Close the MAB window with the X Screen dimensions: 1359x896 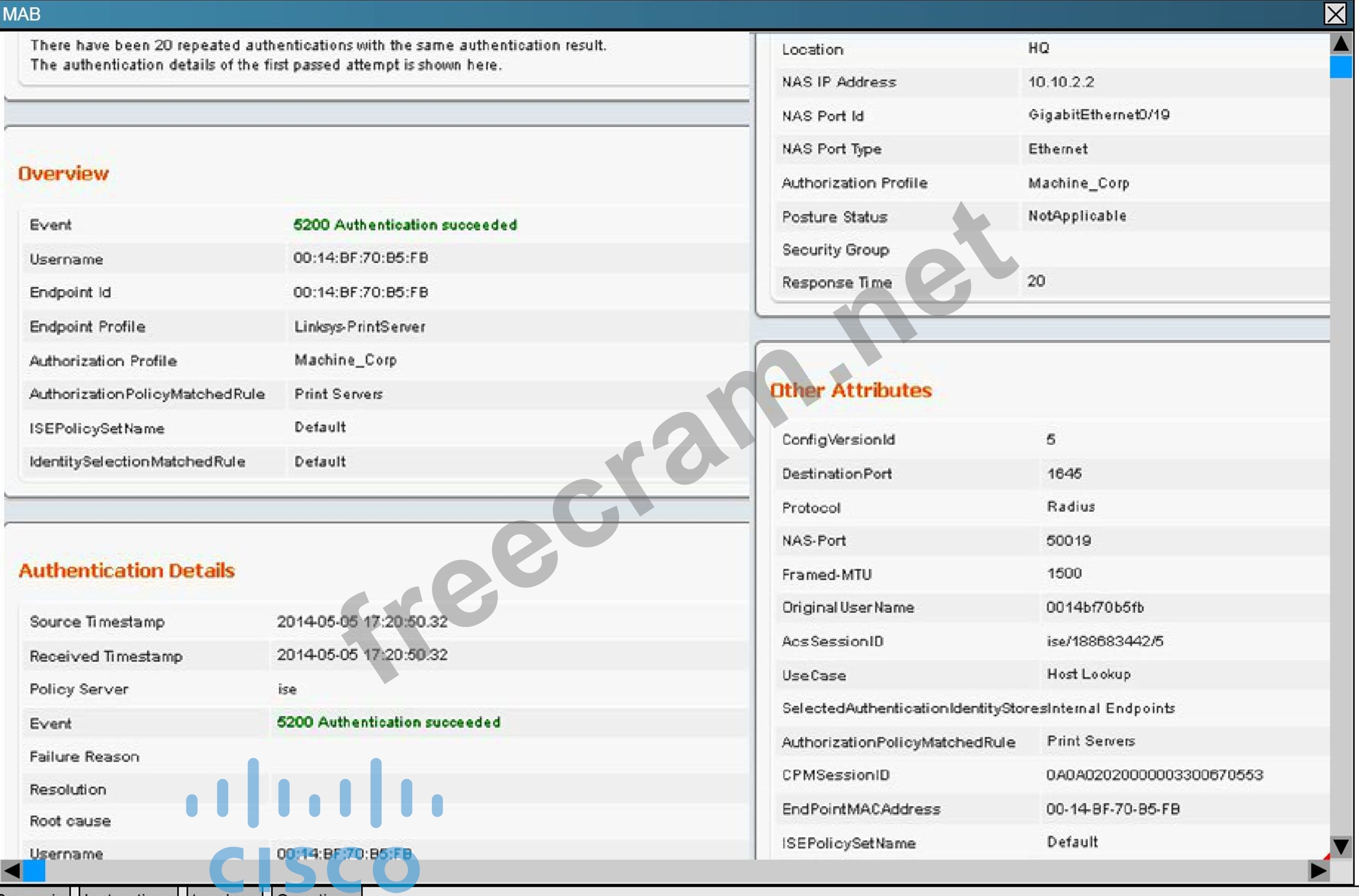(1335, 14)
